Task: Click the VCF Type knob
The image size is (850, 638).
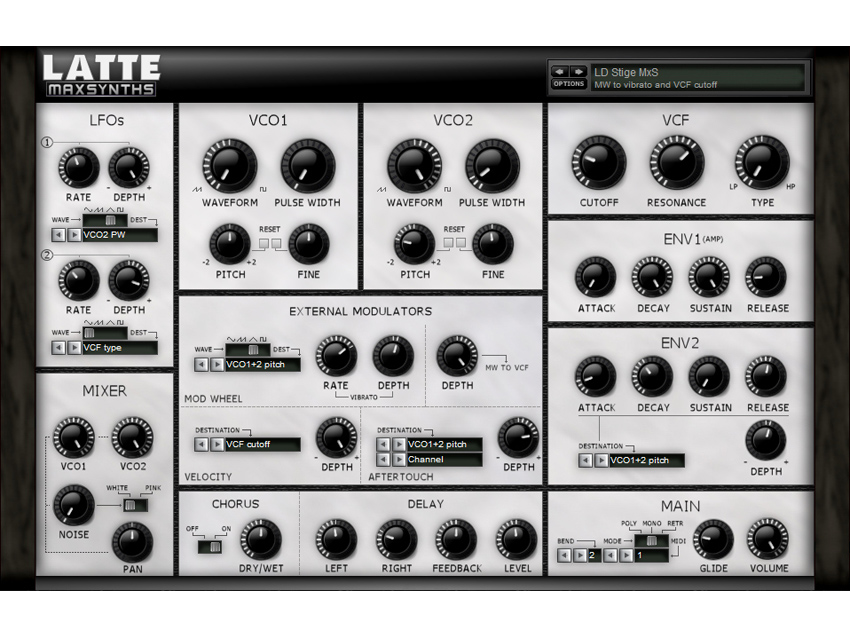Action: pyautogui.click(x=762, y=163)
